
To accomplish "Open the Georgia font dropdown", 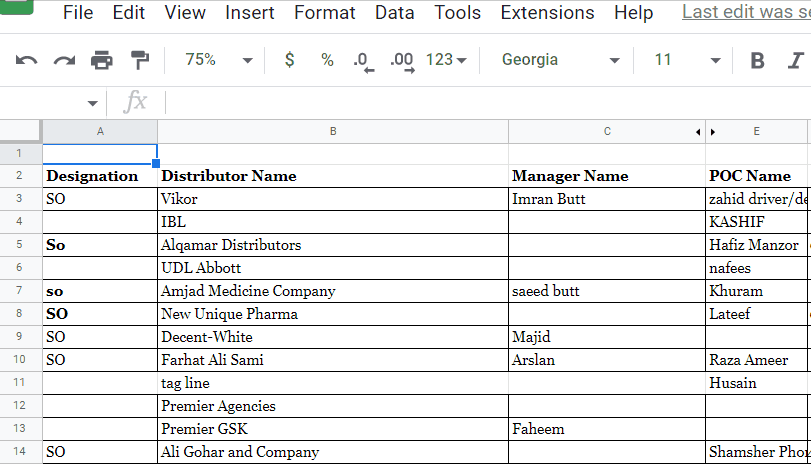I will pyautogui.click(x=560, y=60).
